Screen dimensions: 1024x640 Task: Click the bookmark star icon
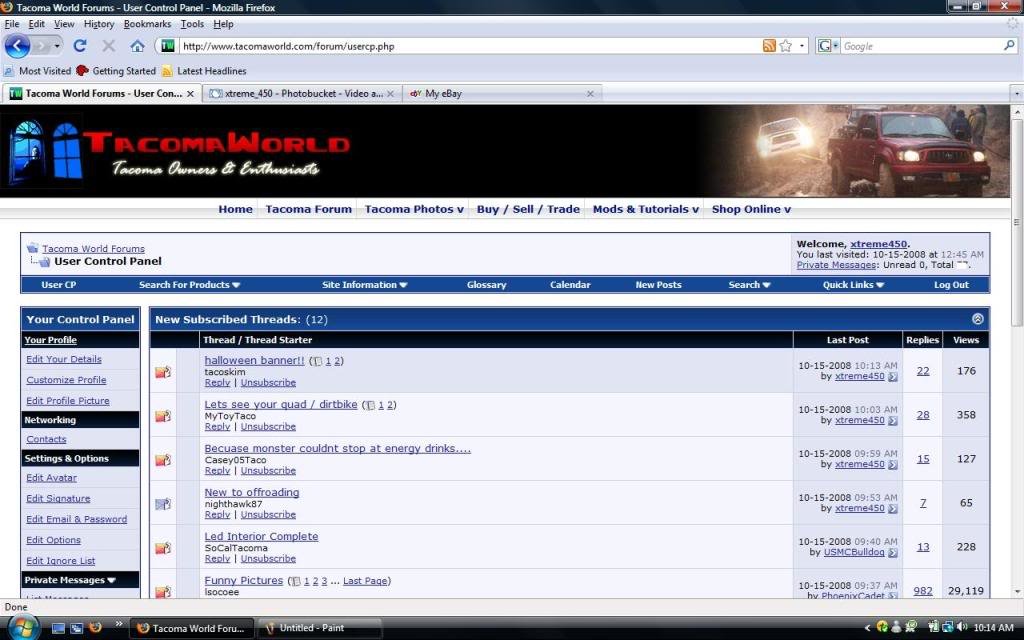coord(786,46)
